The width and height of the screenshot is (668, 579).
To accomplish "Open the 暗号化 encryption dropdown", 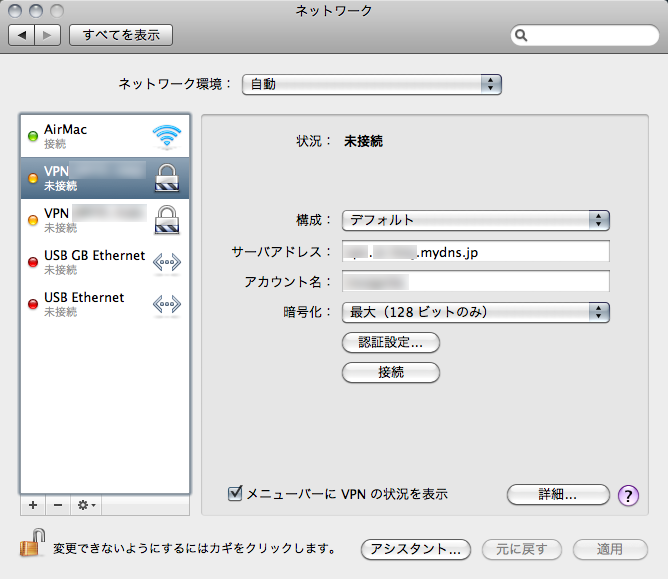I will click(475, 312).
